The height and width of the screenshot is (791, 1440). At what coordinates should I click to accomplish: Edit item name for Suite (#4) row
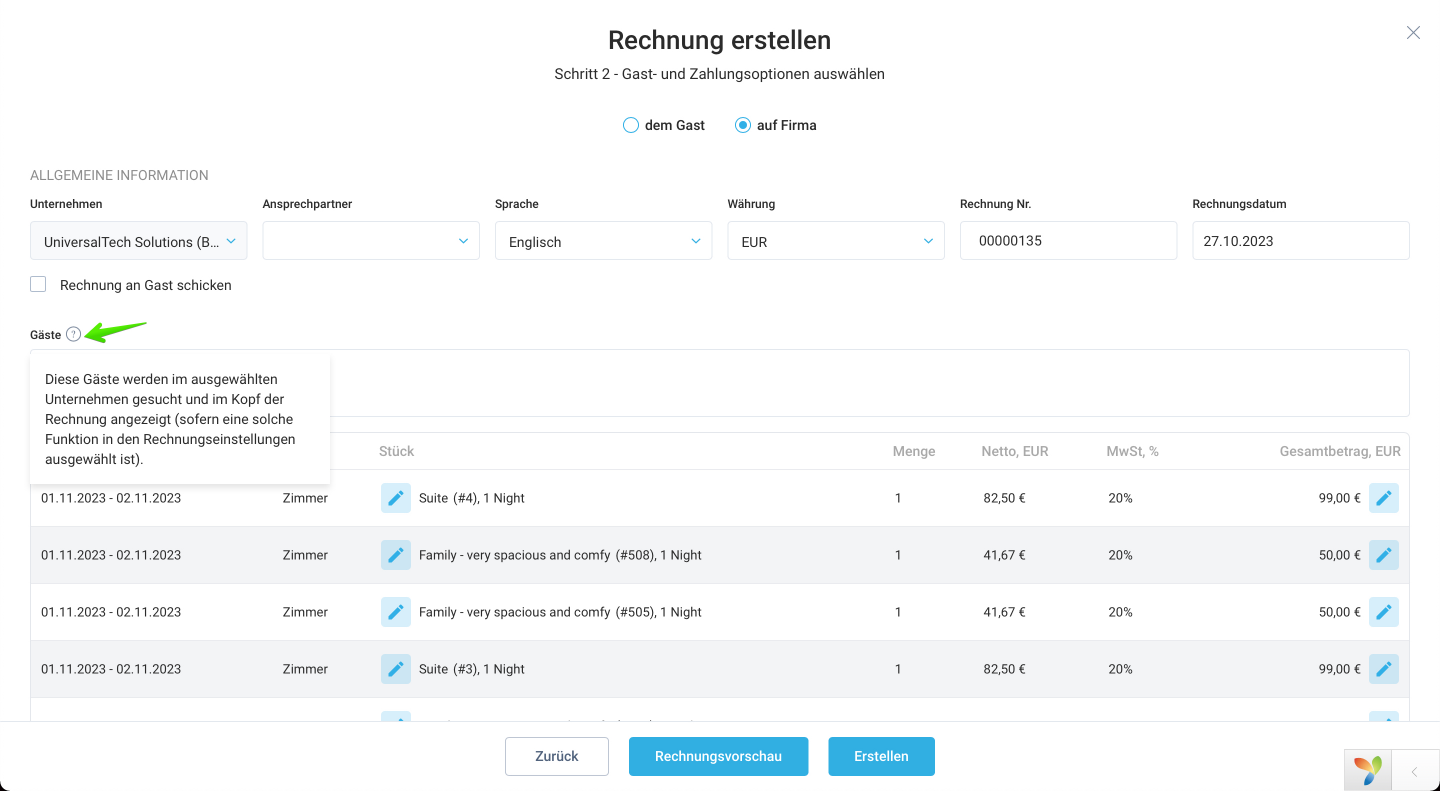point(396,498)
